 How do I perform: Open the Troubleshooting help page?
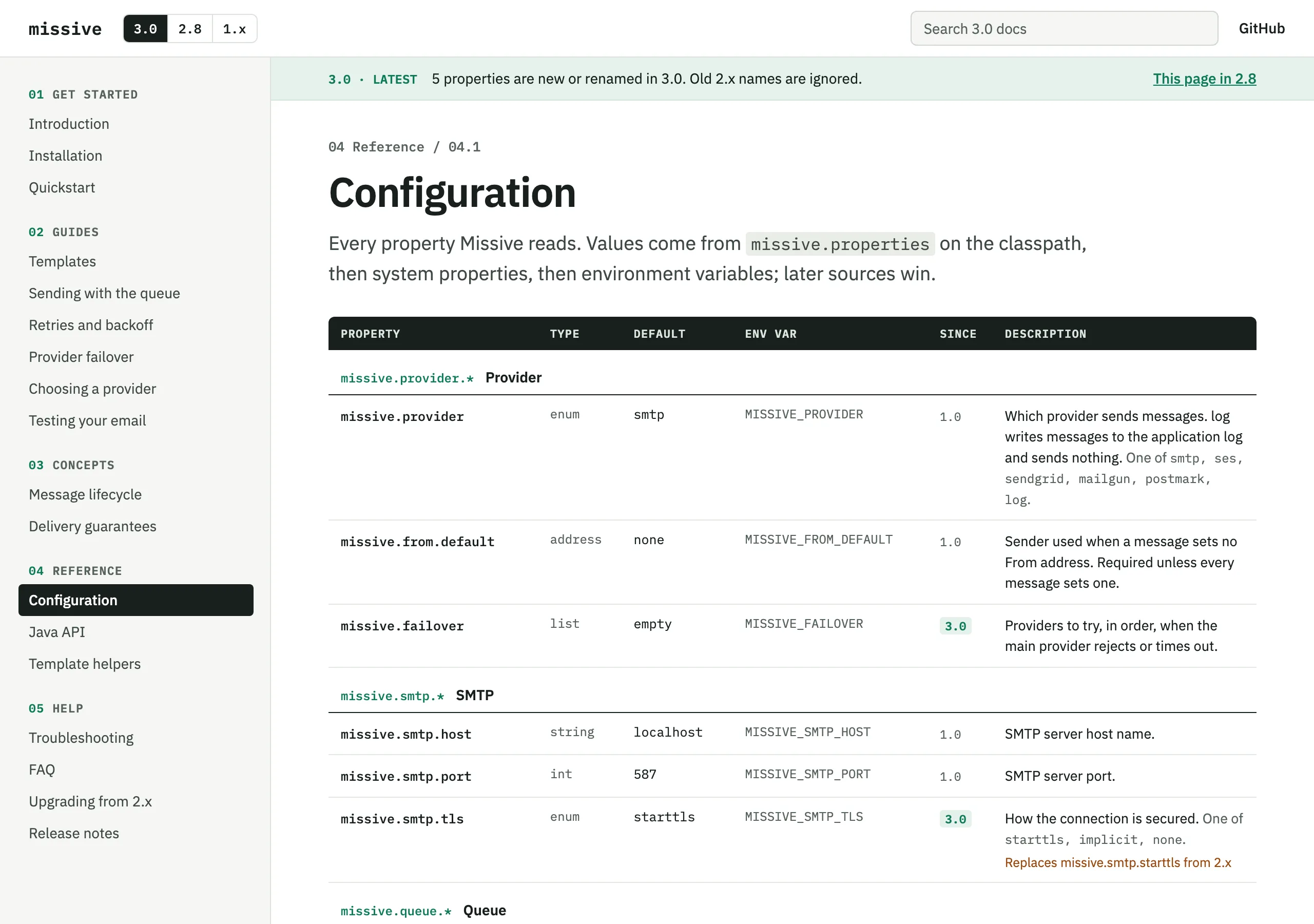pyautogui.click(x=81, y=737)
